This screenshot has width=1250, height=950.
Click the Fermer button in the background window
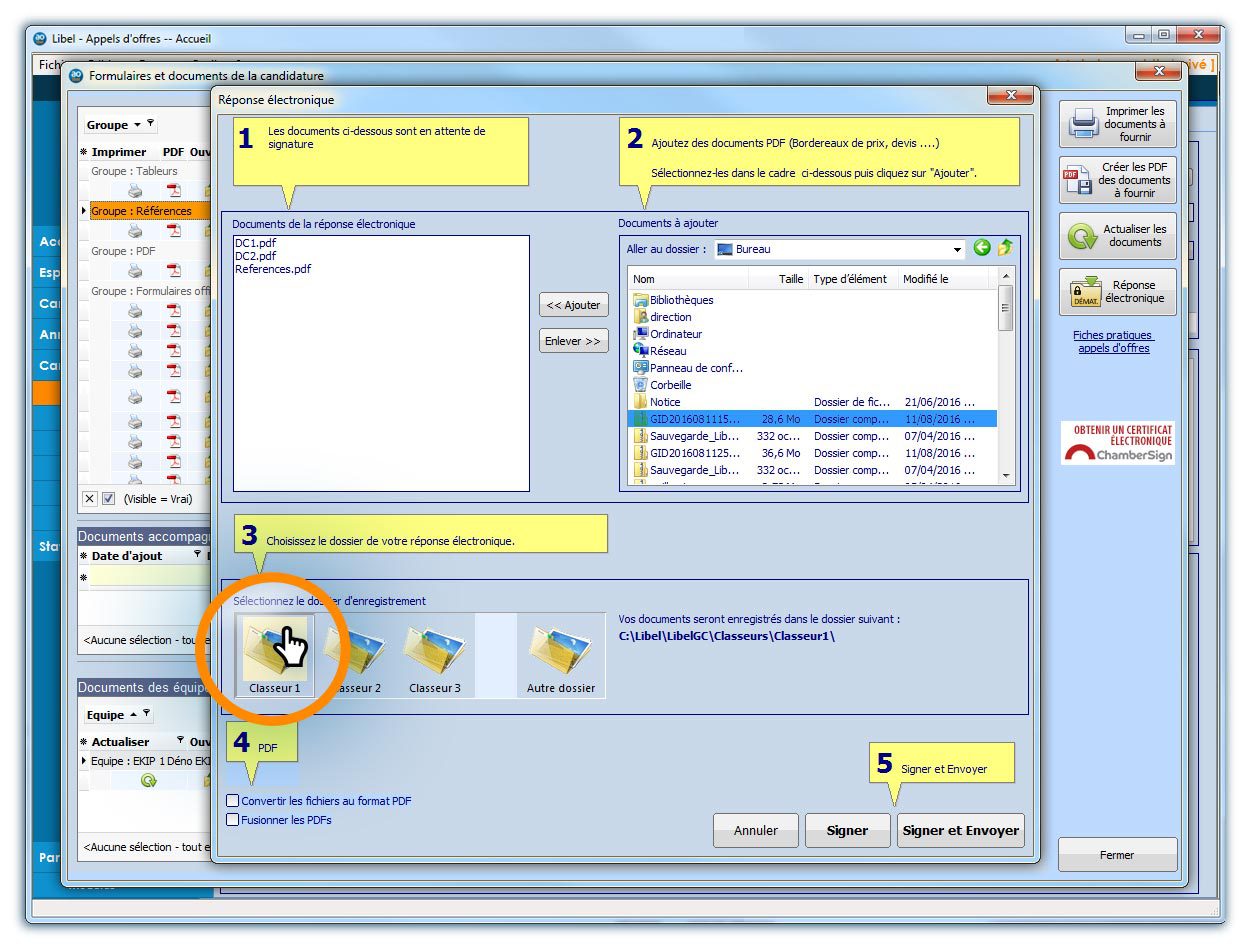pyautogui.click(x=1117, y=855)
